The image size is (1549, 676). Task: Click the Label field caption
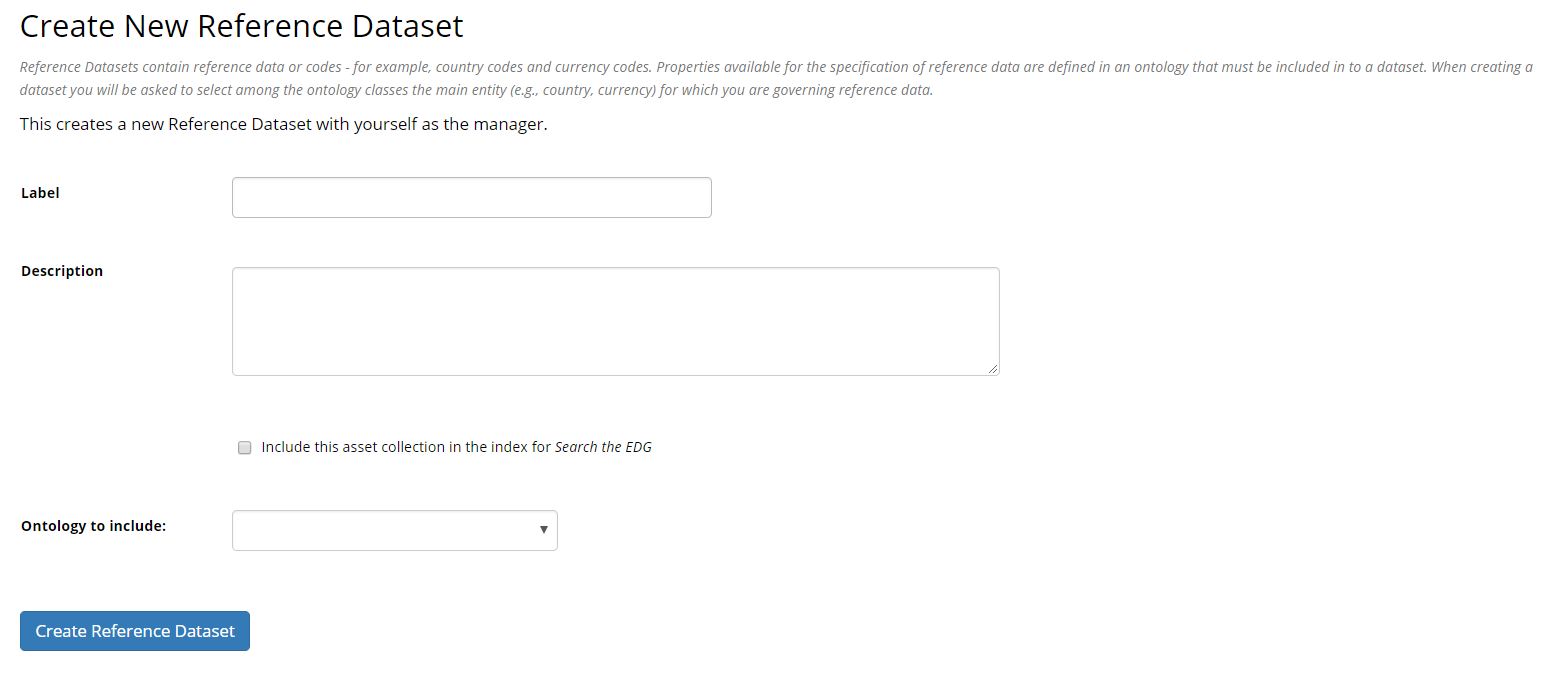[x=40, y=192]
